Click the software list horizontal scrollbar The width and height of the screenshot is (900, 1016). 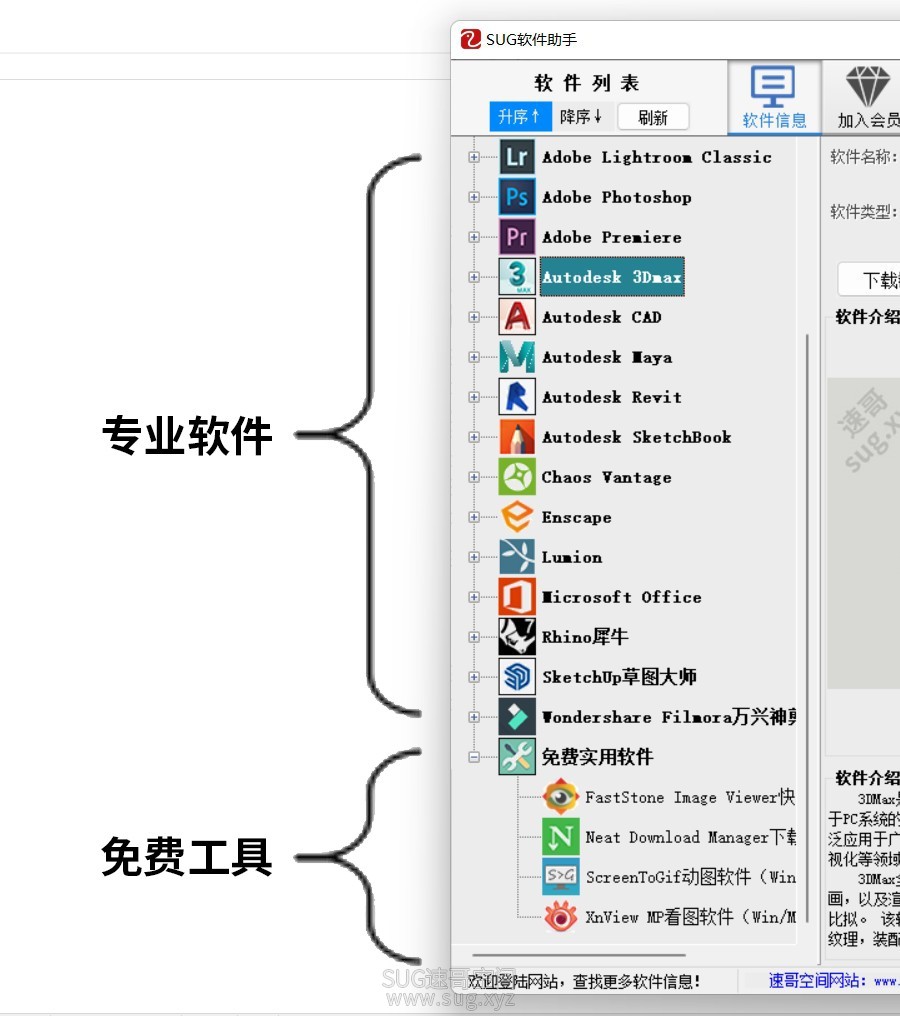[579, 954]
